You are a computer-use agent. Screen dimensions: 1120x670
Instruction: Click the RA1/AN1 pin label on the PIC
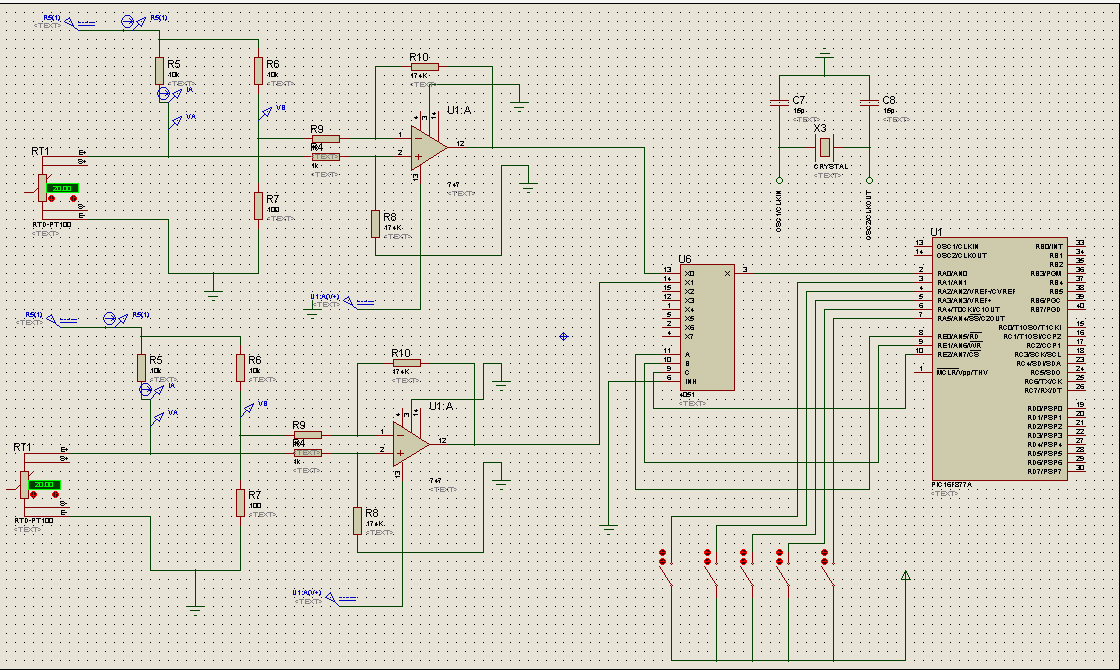(952, 283)
